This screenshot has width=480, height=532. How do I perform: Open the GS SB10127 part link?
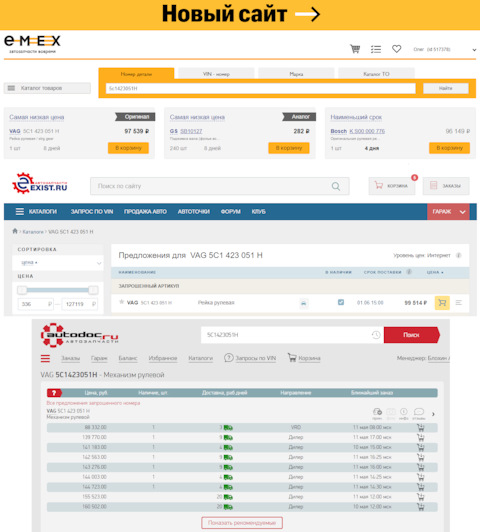pos(191,131)
